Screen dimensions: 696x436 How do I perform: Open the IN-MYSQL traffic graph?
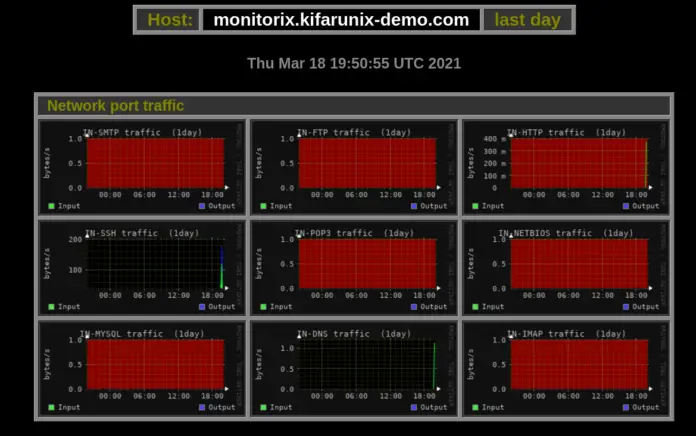(x=142, y=366)
